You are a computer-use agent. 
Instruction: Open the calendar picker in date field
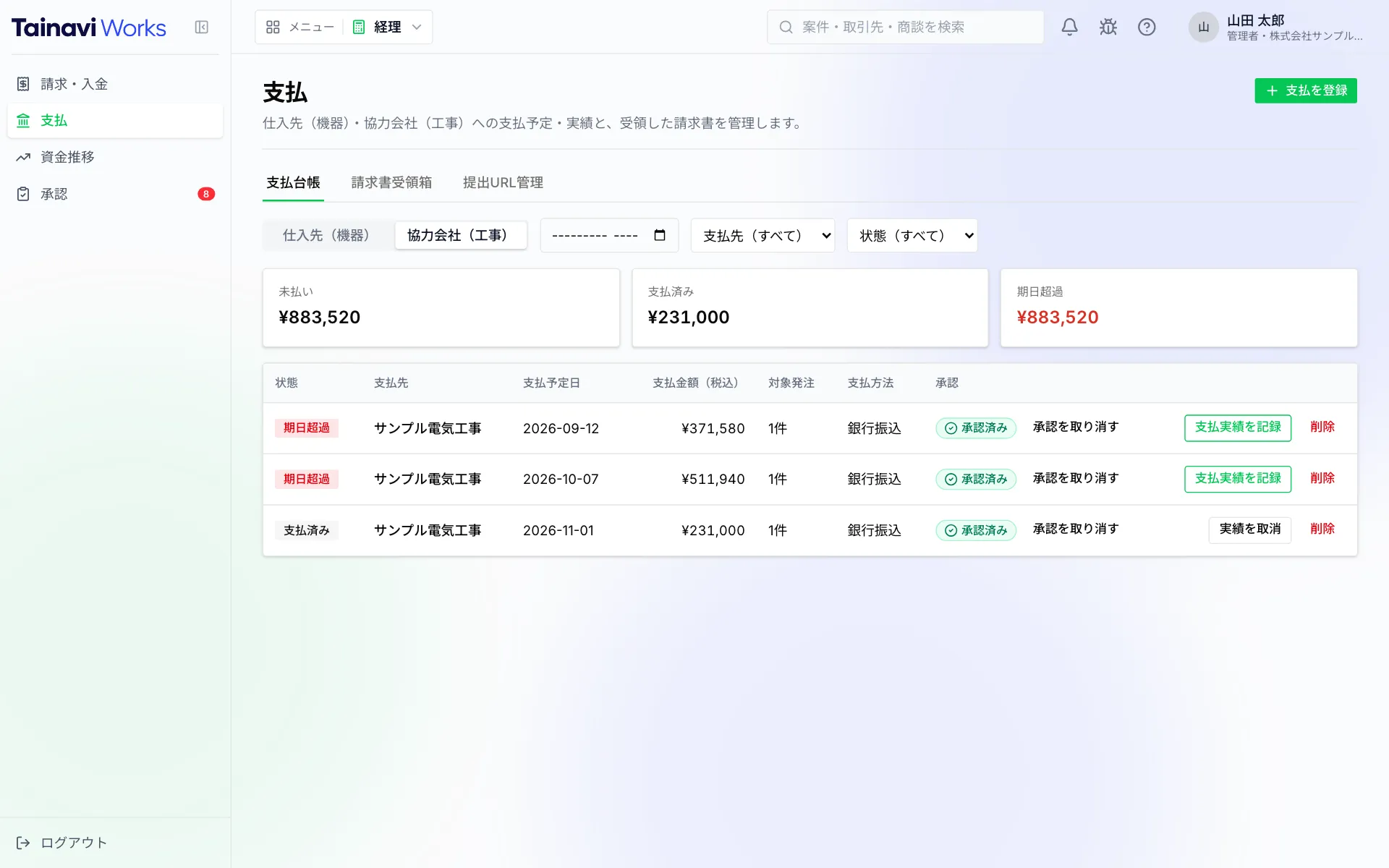click(660, 235)
